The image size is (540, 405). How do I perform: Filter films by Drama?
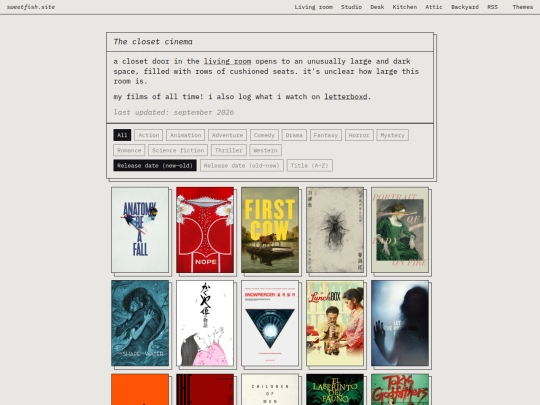pyautogui.click(x=294, y=135)
